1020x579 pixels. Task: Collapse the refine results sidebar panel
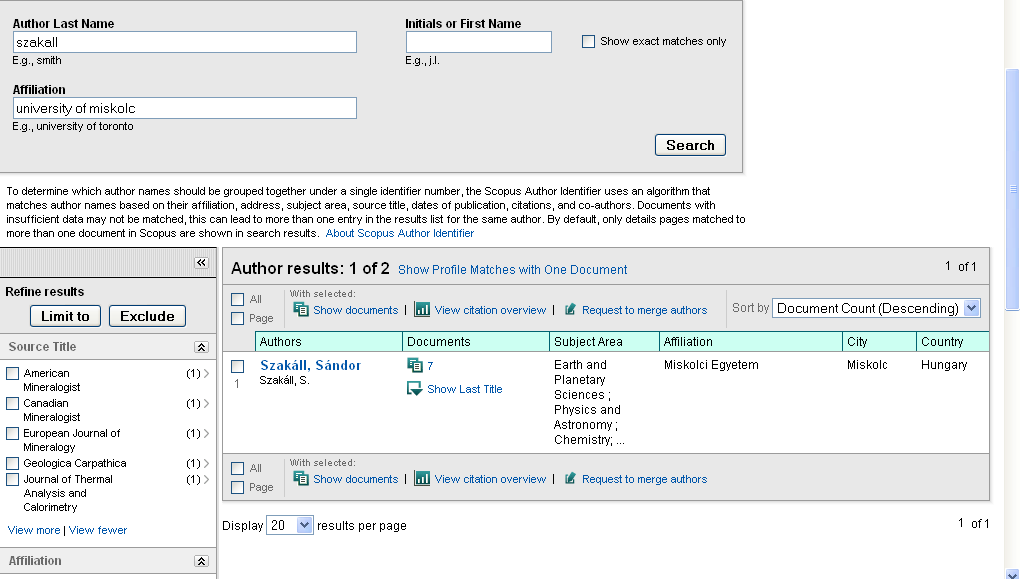pyautogui.click(x=201, y=263)
